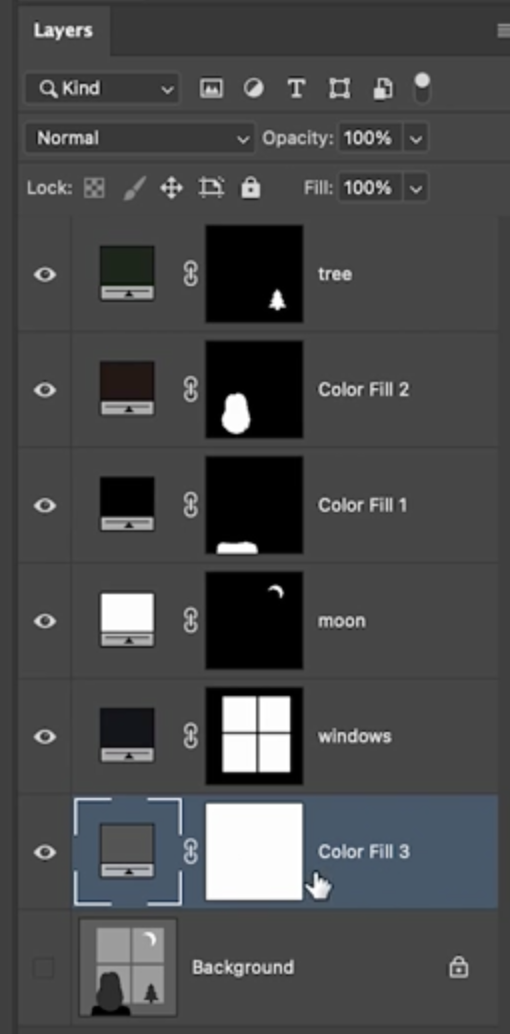Toggle mask link on tree layer
Screen dimensions: 510x1034
[x=191, y=274]
